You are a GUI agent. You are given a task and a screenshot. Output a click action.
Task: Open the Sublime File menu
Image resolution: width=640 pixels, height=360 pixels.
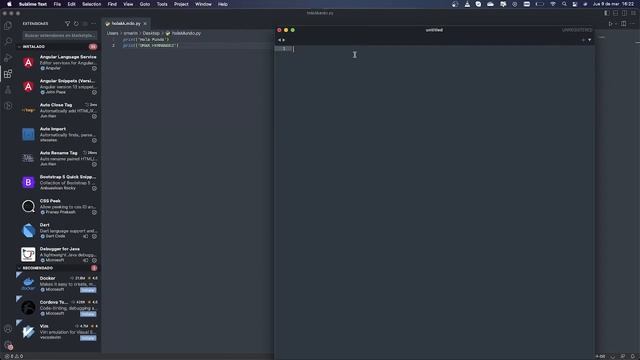coord(57,4)
